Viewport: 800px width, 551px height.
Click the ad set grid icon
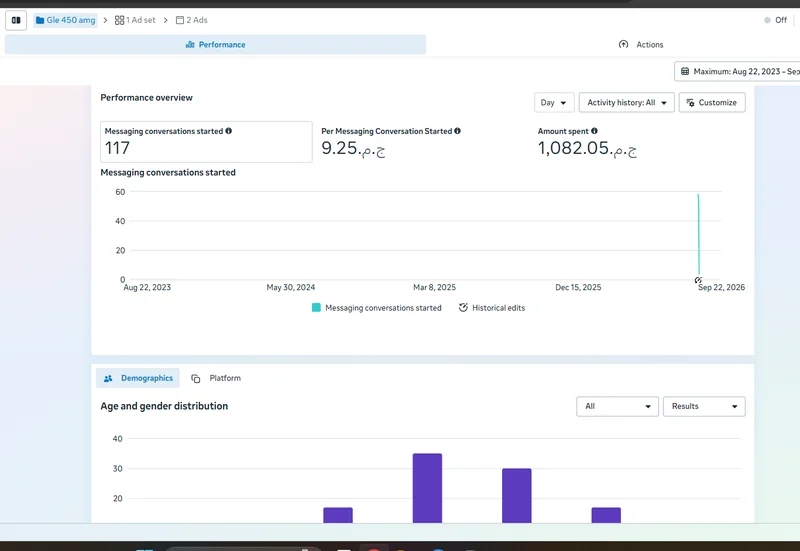[119, 20]
